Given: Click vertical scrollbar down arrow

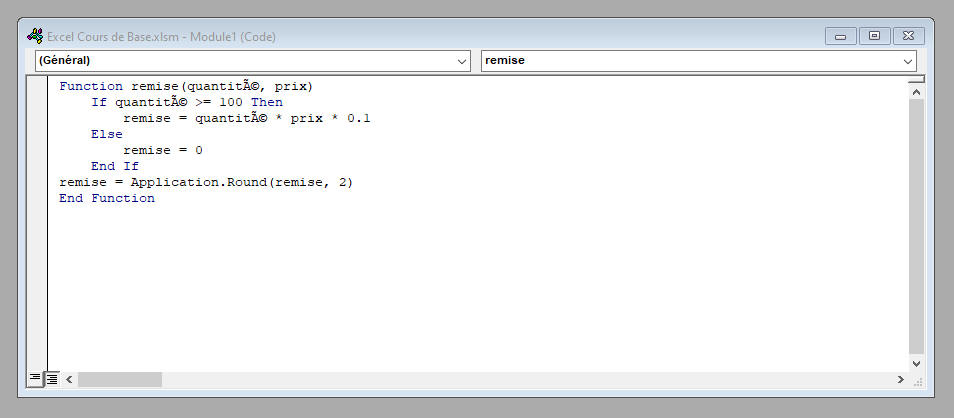Looking at the screenshot, I should (x=916, y=363).
